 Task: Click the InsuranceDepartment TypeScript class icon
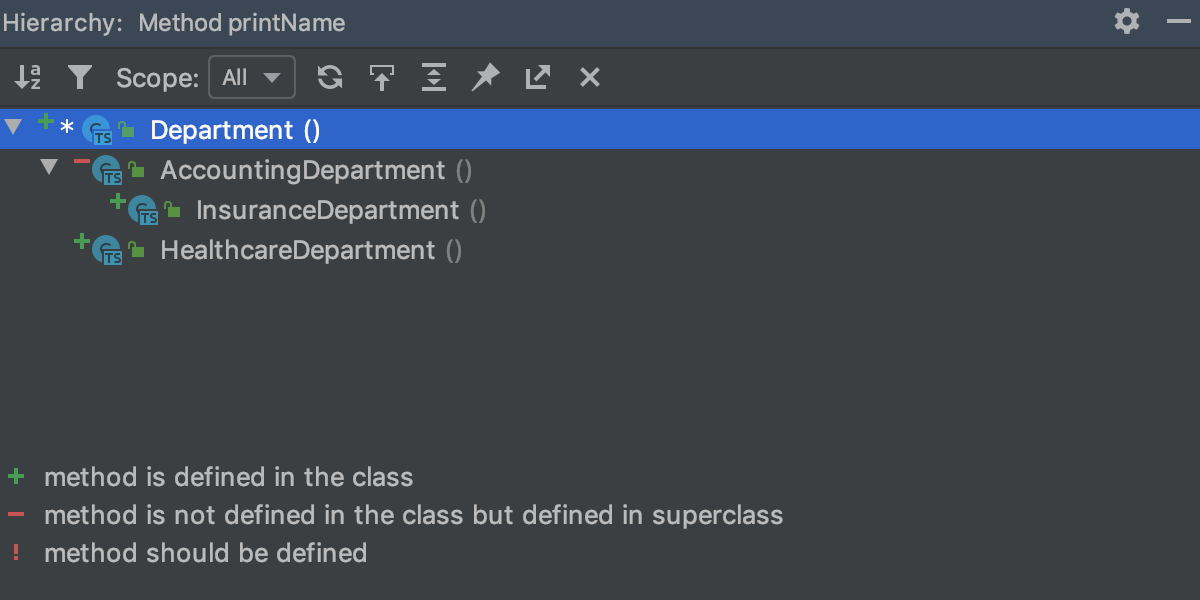click(x=143, y=210)
